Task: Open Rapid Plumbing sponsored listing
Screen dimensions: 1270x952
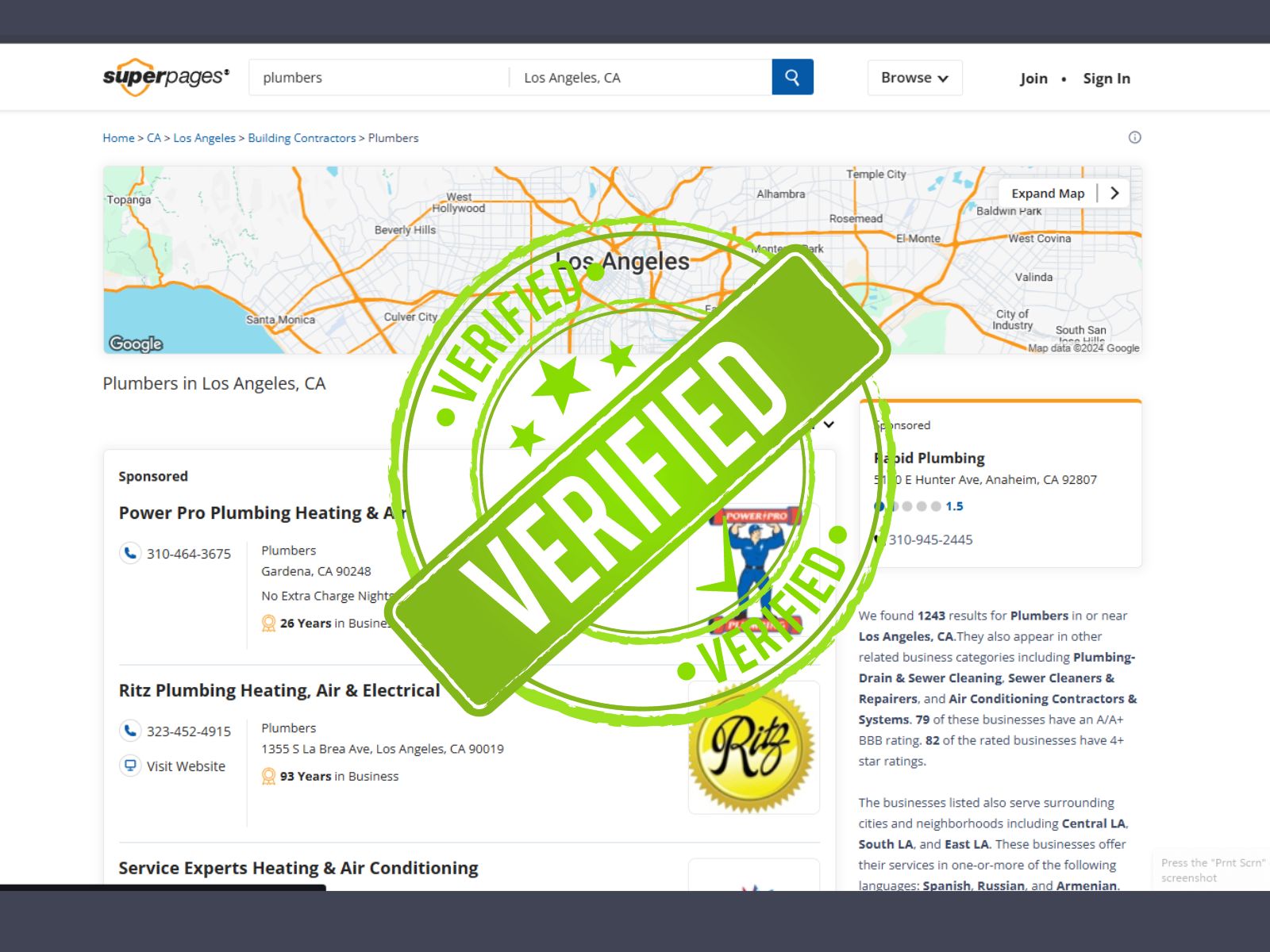Action: coord(929,458)
